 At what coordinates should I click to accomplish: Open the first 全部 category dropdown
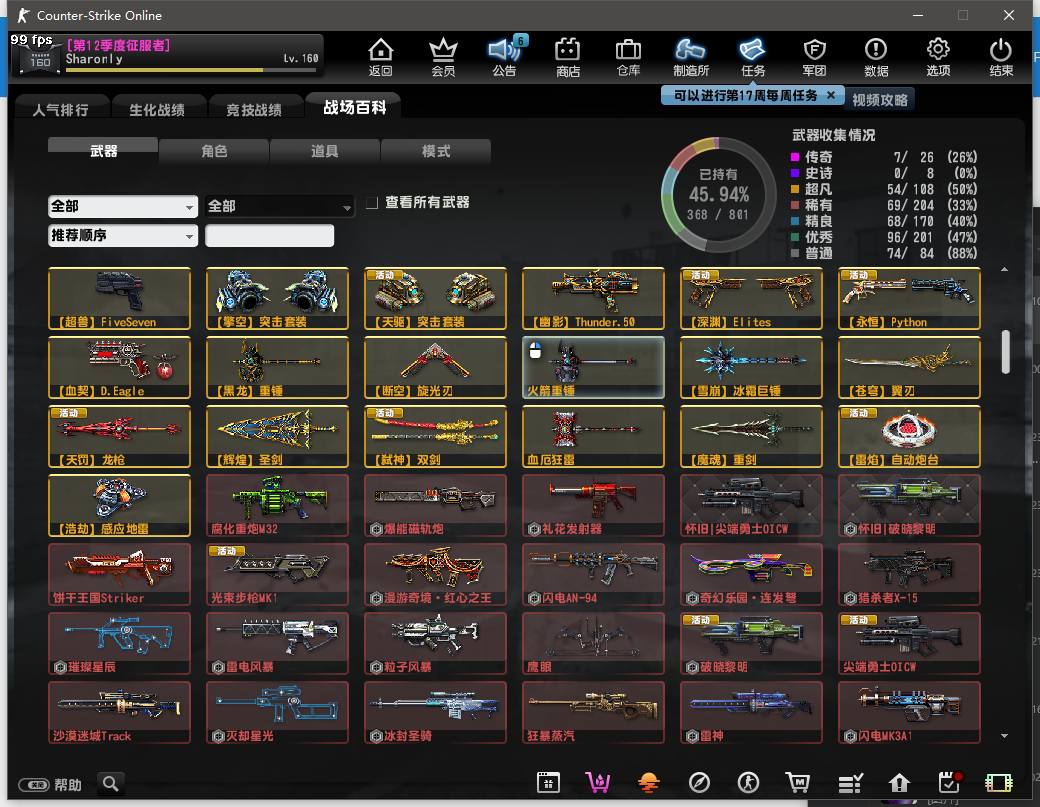pyautogui.click(x=123, y=206)
